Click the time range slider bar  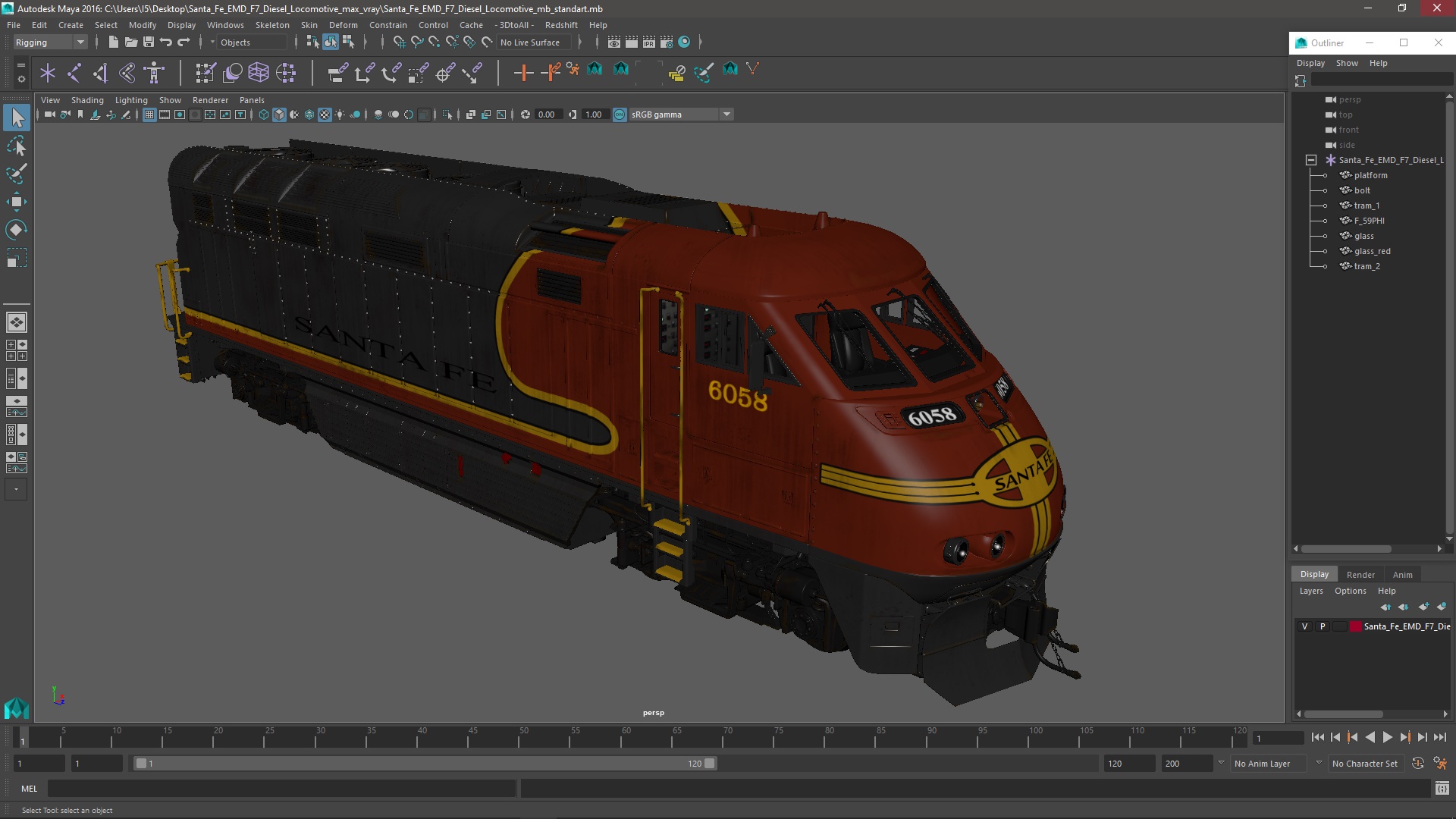425,764
